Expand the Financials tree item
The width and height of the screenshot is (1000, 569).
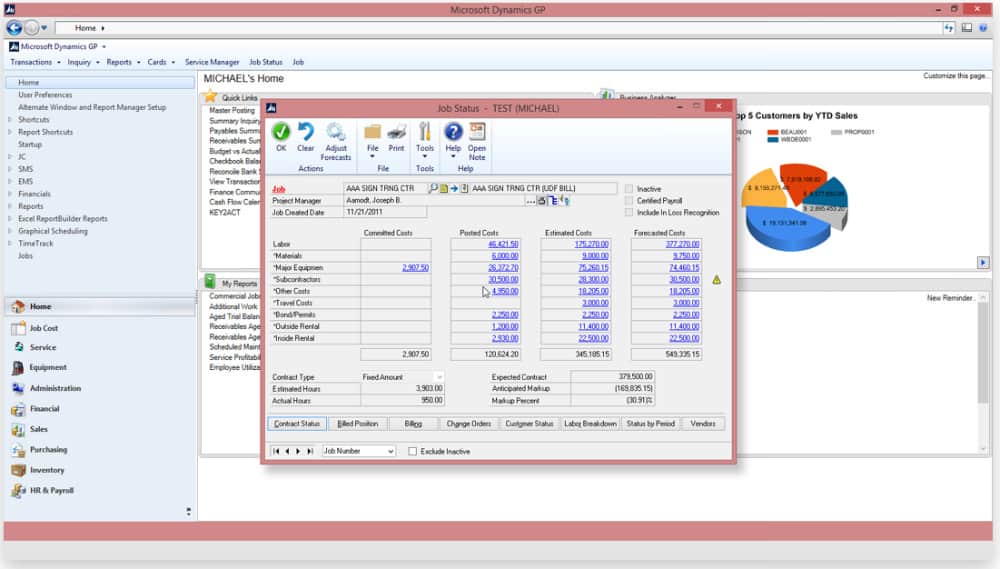pos(10,194)
